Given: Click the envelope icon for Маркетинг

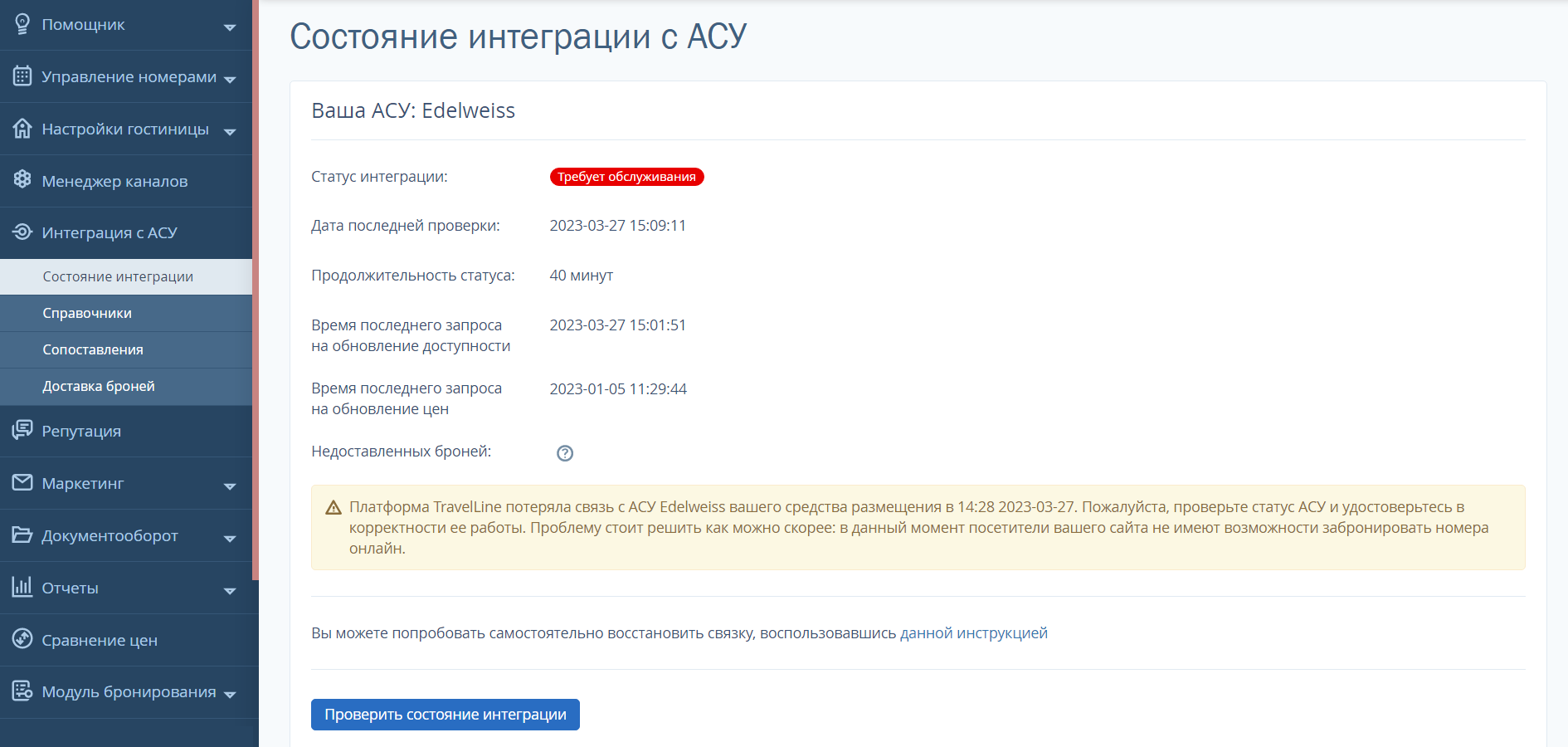Looking at the screenshot, I should (x=22, y=482).
